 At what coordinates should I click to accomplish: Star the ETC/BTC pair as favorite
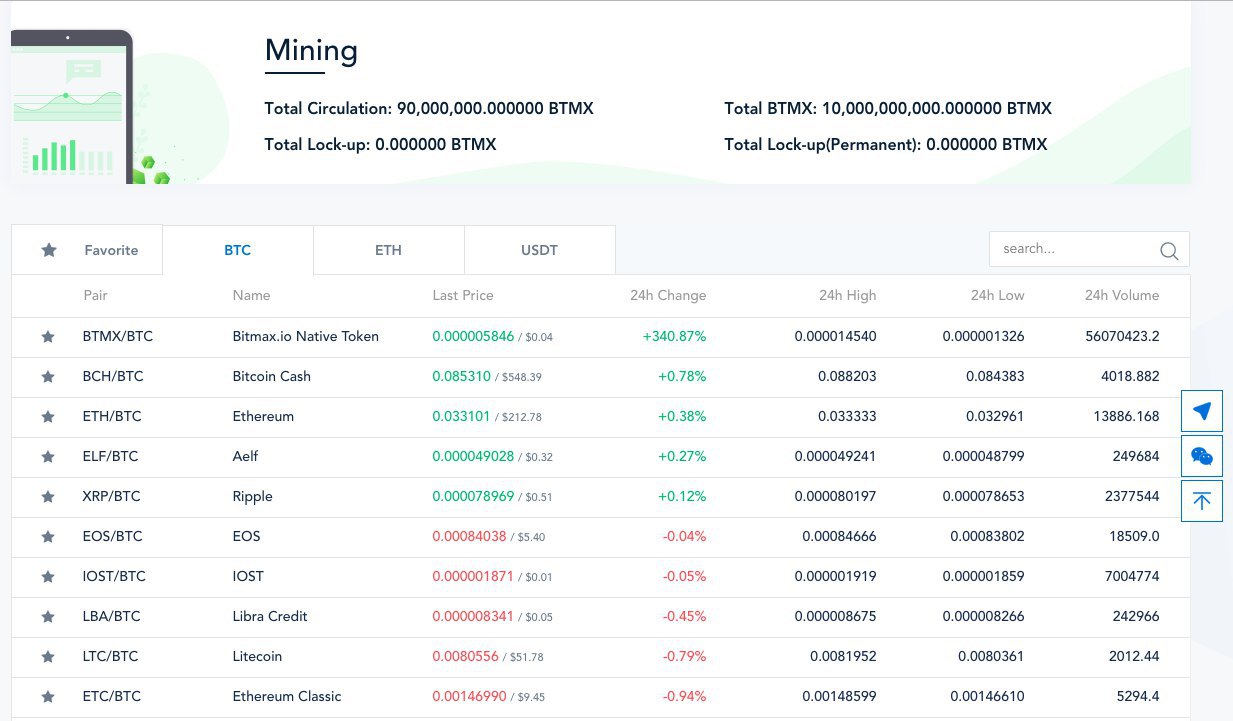click(47, 697)
